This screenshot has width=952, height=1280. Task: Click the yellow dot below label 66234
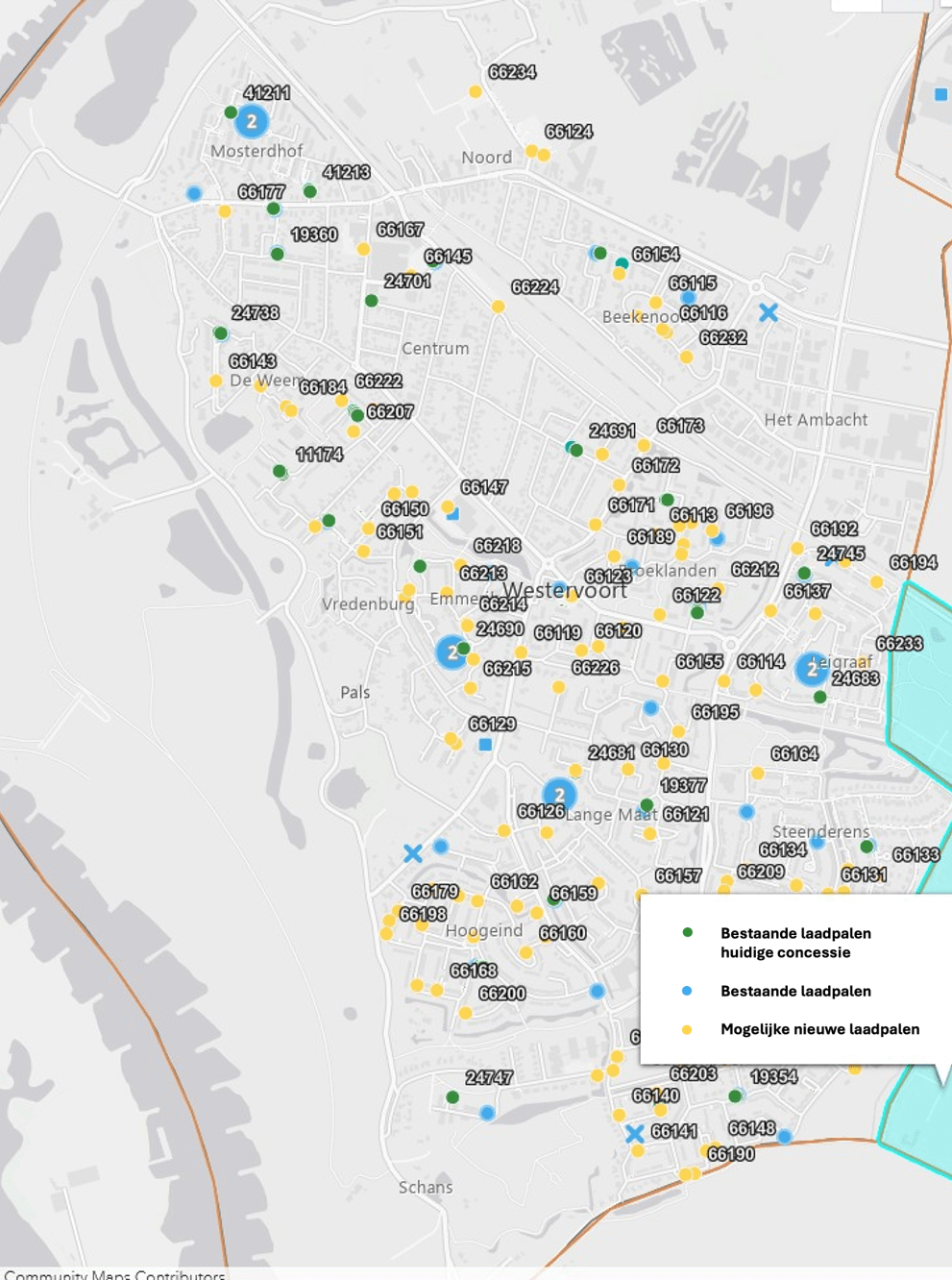[475, 92]
